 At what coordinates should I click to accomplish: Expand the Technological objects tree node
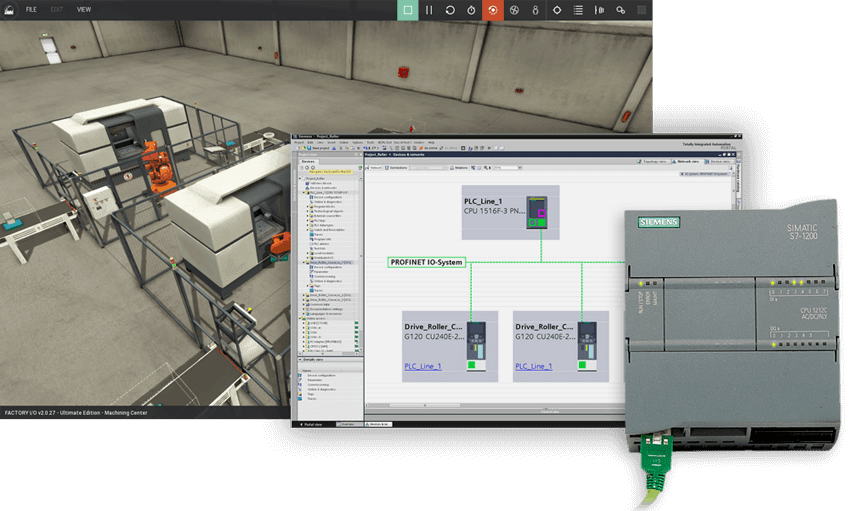point(307,211)
